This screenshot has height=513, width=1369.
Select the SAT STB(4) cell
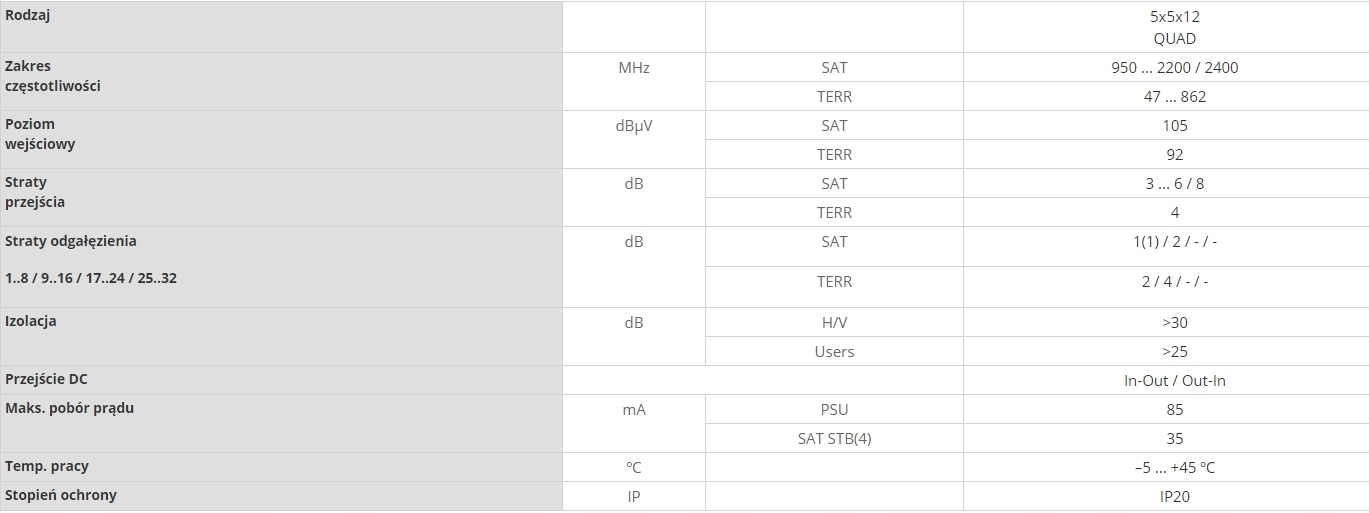pyautogui.click(x=834, y=439)
